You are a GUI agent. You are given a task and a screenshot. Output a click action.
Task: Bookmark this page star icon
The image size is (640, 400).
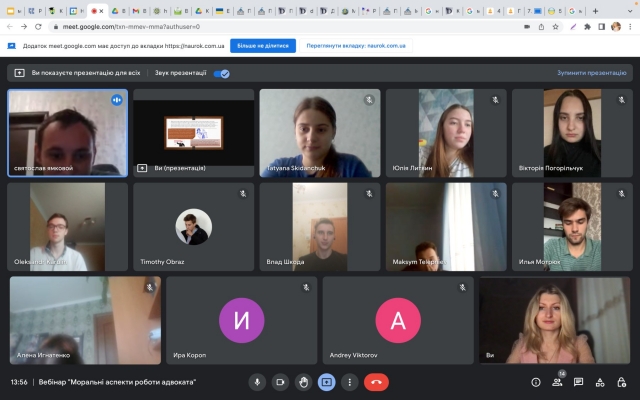point(555,27)
